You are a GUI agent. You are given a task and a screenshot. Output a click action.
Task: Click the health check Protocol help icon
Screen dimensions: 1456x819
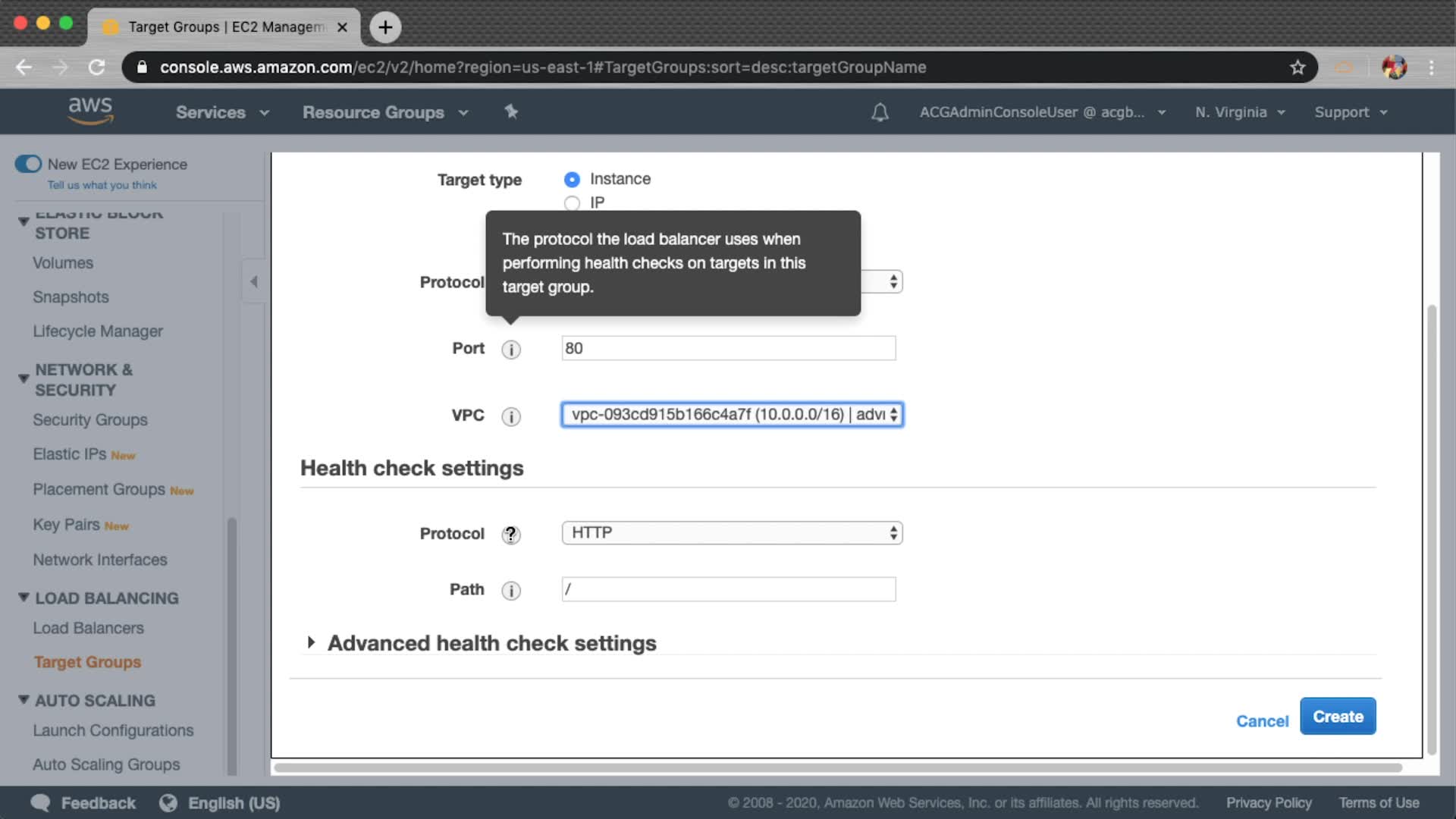coord(511,535)
